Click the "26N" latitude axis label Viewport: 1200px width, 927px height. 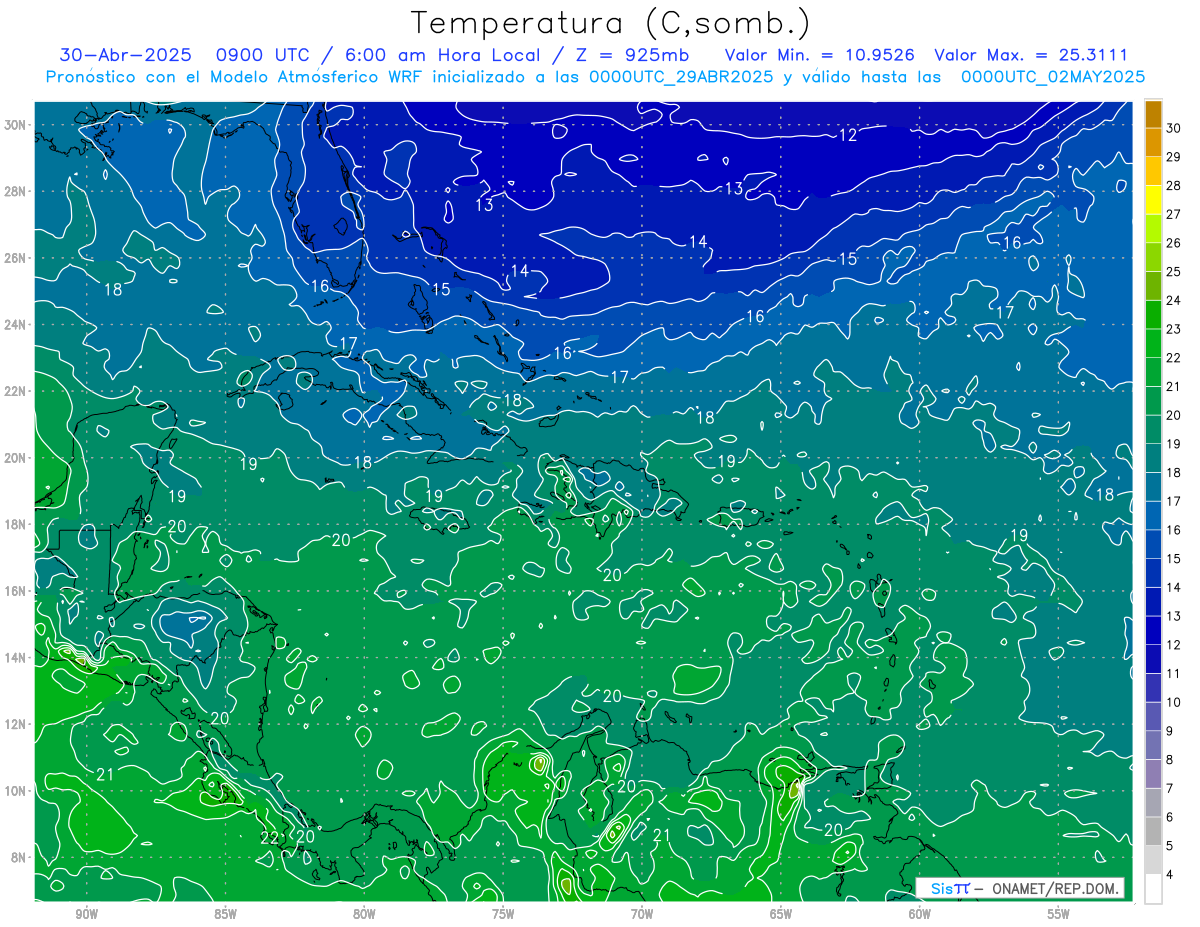(x=16, y=258)
